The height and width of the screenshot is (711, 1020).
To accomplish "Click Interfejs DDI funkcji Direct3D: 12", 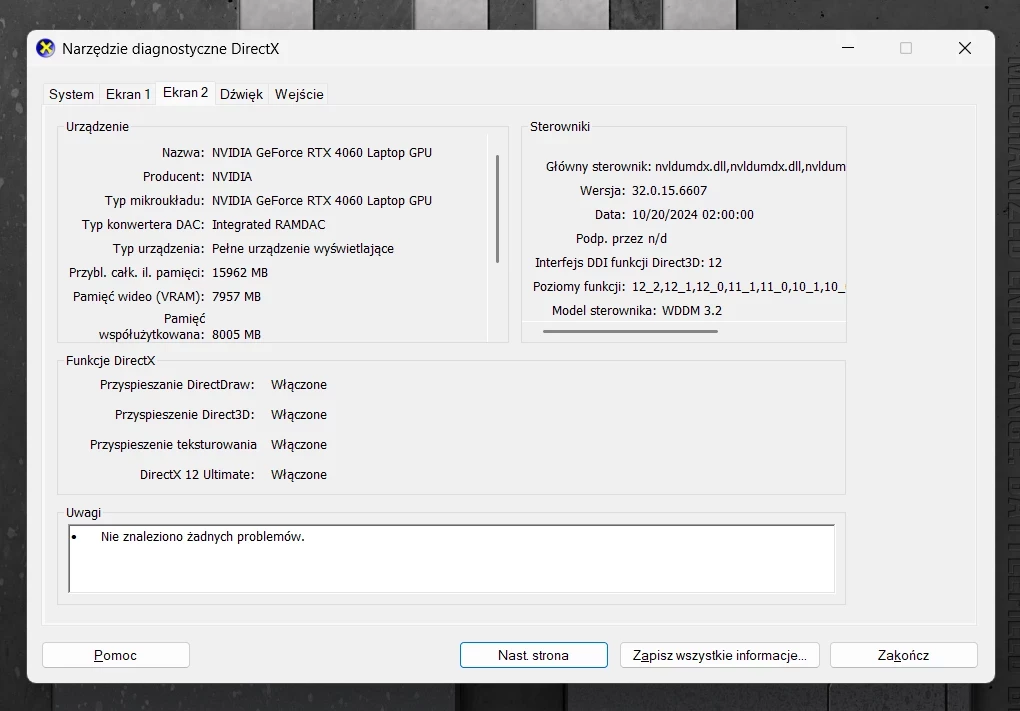I will click(x=628, y=263).
